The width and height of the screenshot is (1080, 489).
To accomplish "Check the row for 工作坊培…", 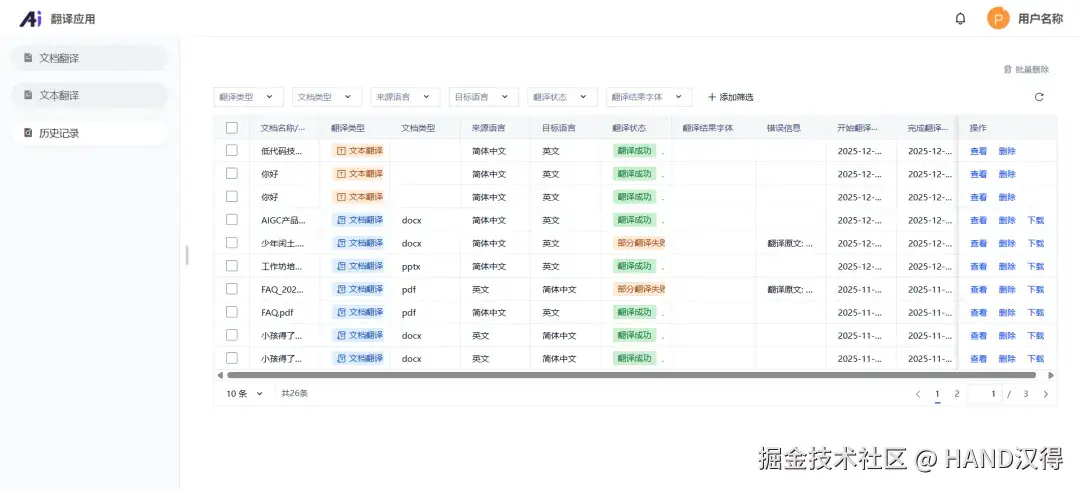I will point(232,266).
